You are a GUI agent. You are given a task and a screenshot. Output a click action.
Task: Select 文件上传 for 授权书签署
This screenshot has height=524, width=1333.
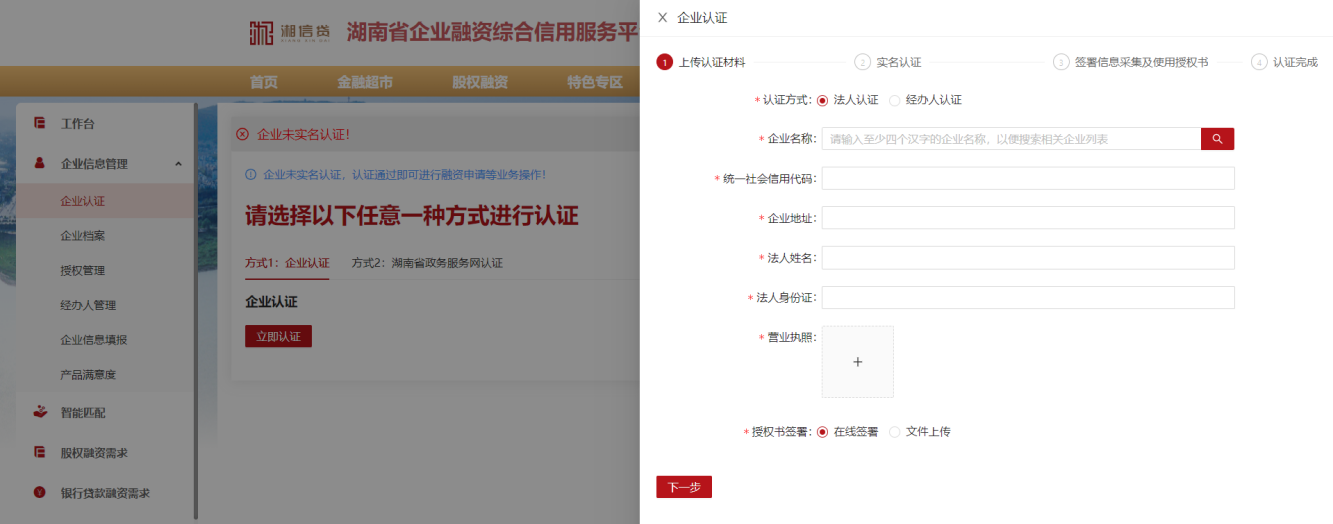tap(895, 432)
